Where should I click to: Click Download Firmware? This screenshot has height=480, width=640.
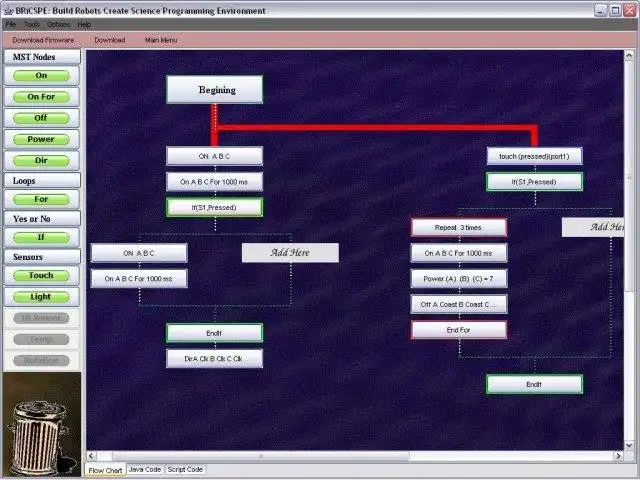(43, 40)
